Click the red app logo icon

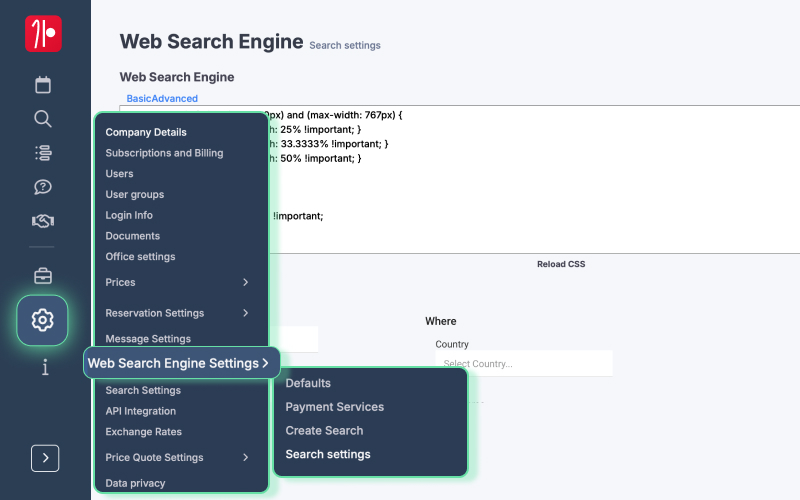43,33
